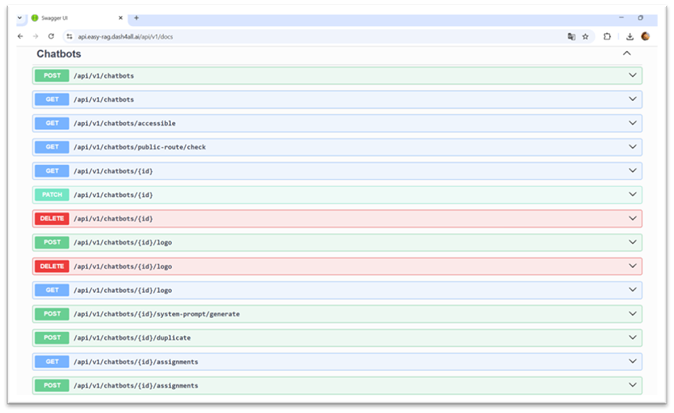The image size is (674, 413).
Task: Click path /api/v1/chatbots/{id}/system-prompt/generate
Action: point(156,314)
